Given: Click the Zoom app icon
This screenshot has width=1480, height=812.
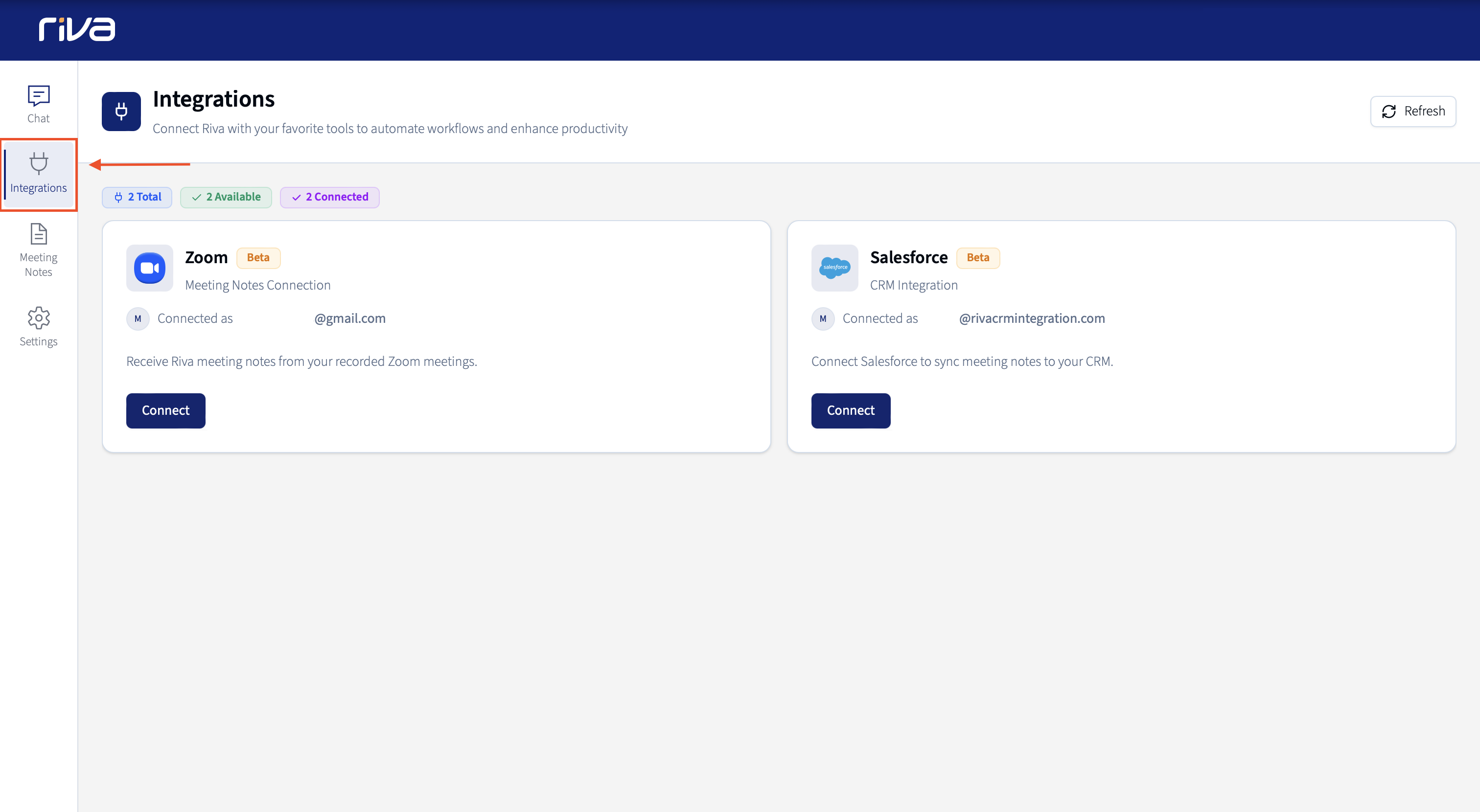Looking at the screenshot, I should (150, 268).
